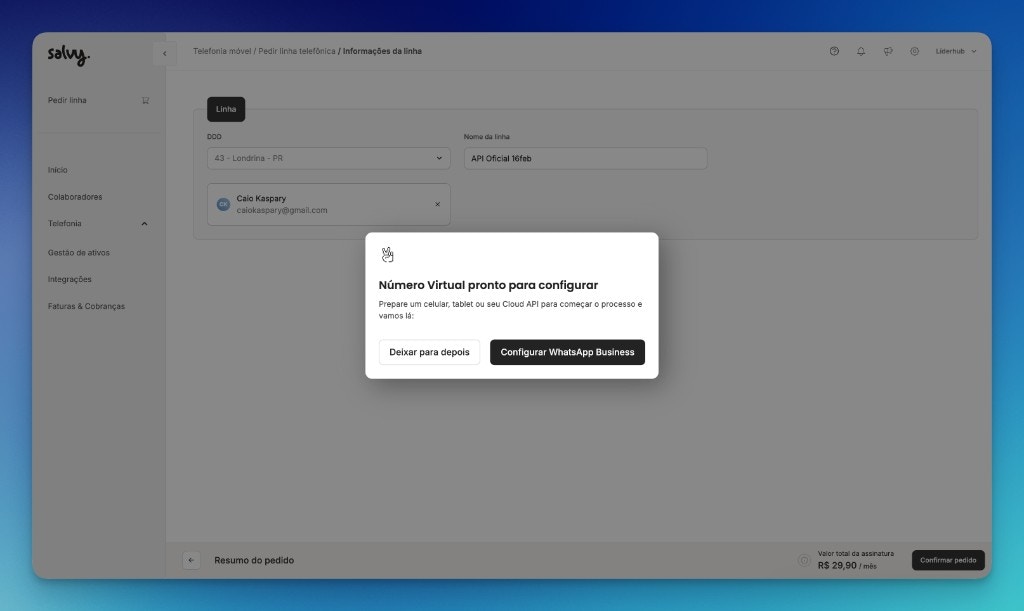Collapse the sidebar with the chevron button
The width and height of the screenshot is (1024, 611).
165,54
